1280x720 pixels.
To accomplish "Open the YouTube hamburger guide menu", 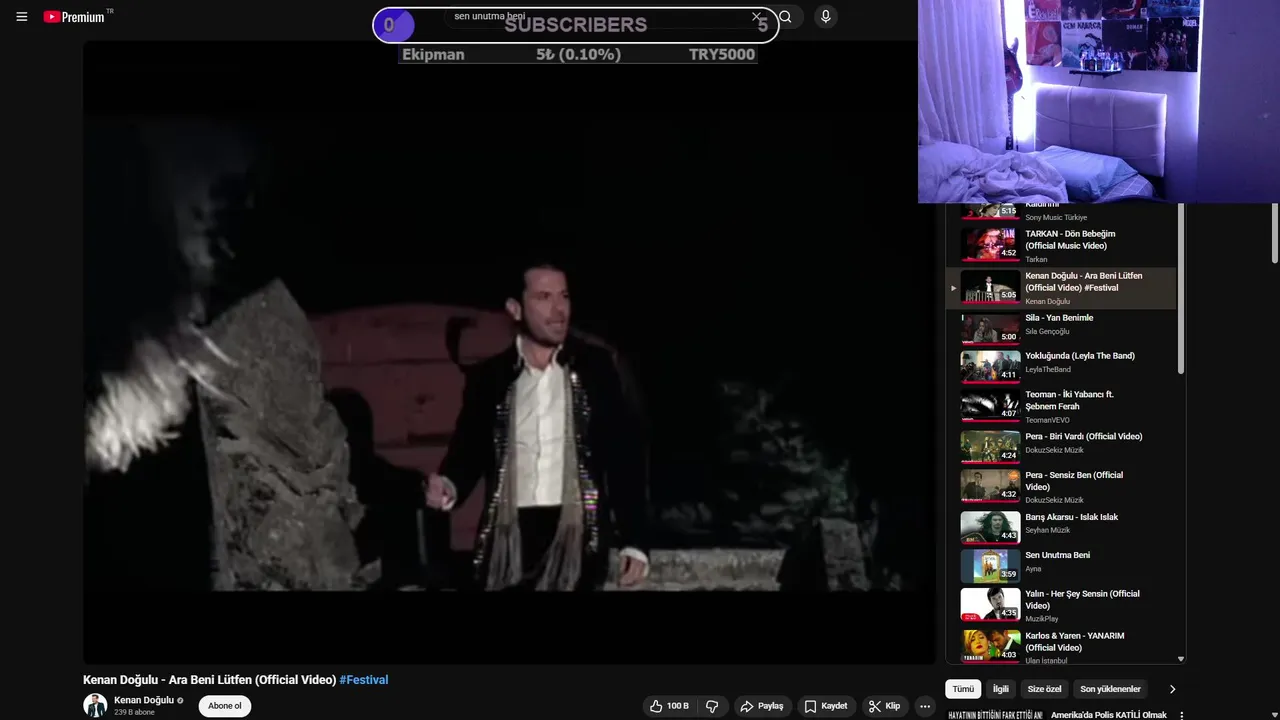I will tap(22, 17).
